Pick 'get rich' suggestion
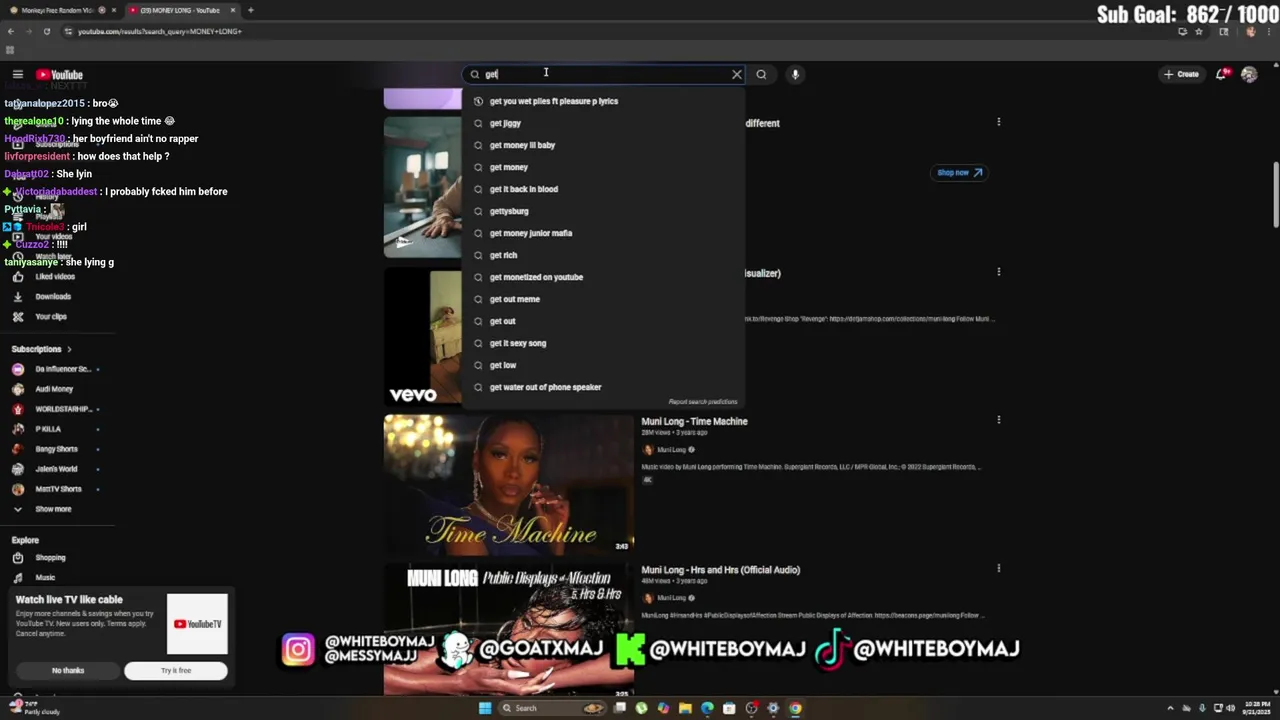Screen dimensions: 1280x720 click(x=603, y=255)
